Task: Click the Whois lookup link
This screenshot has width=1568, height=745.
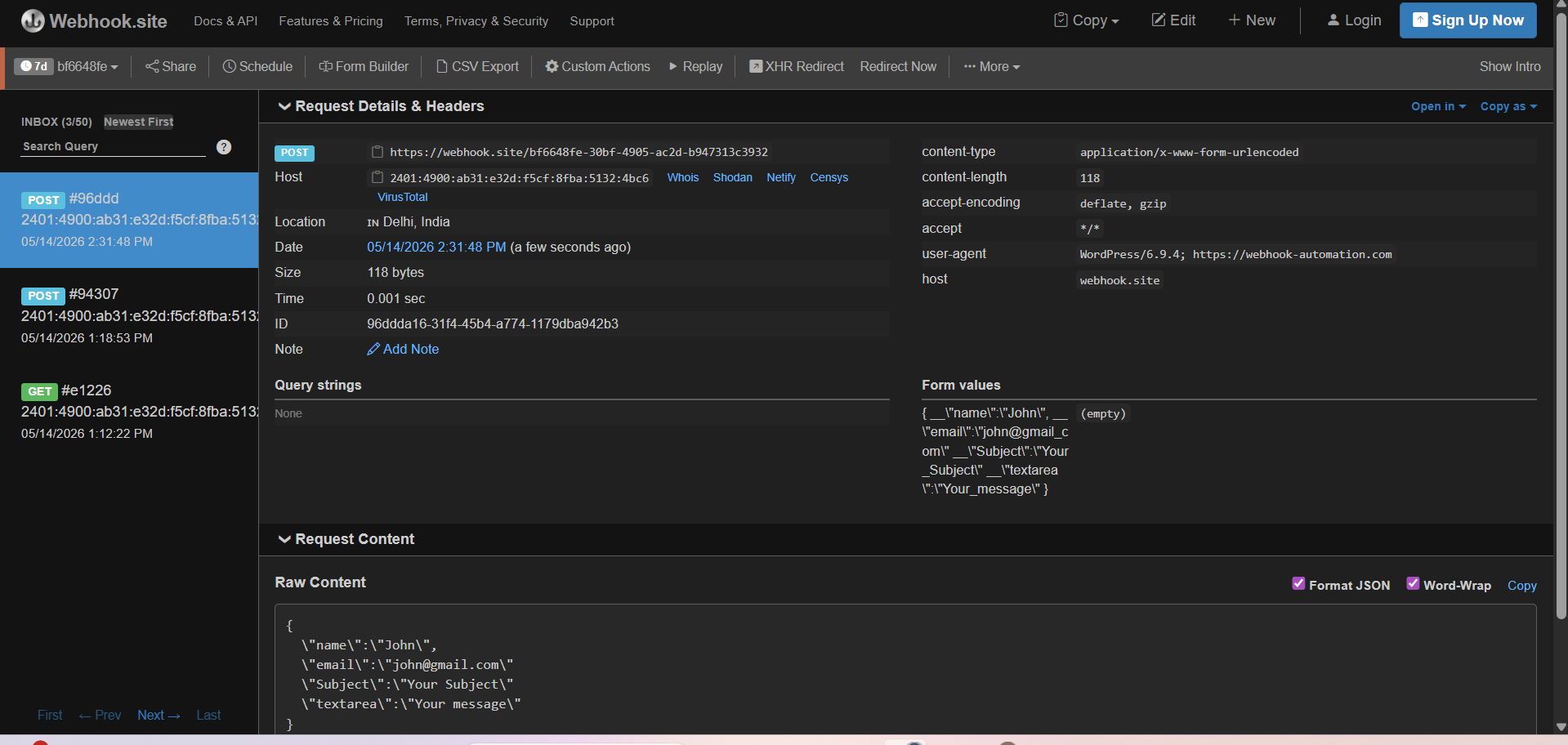Action: [683, 177]
